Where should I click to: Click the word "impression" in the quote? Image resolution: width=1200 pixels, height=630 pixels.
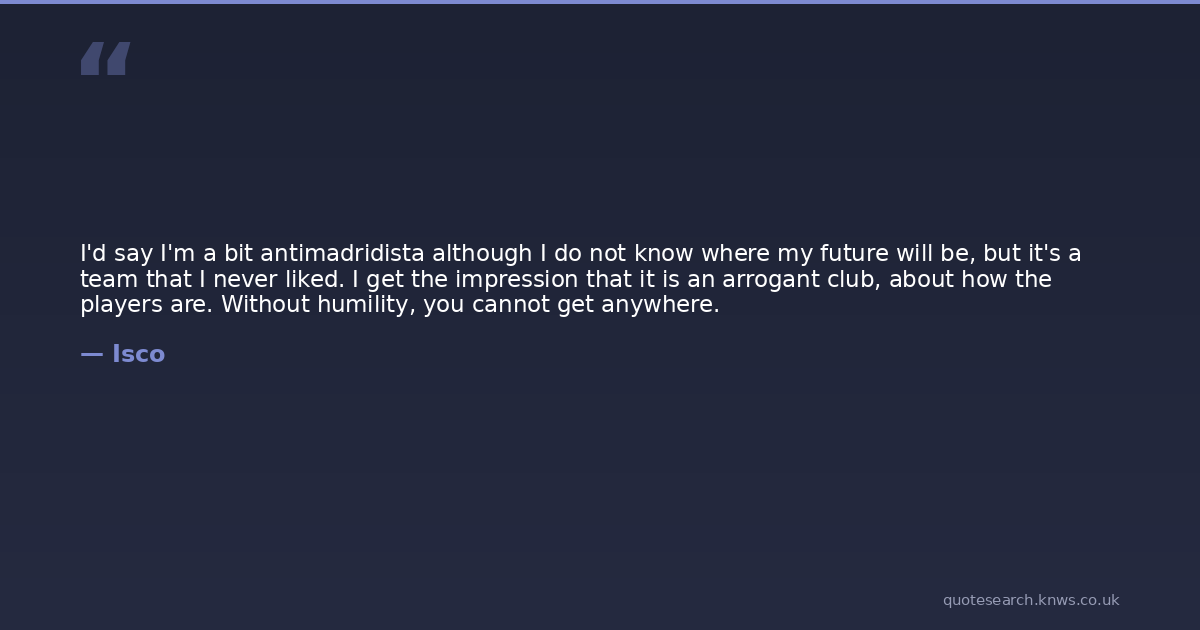coord(517,280)
